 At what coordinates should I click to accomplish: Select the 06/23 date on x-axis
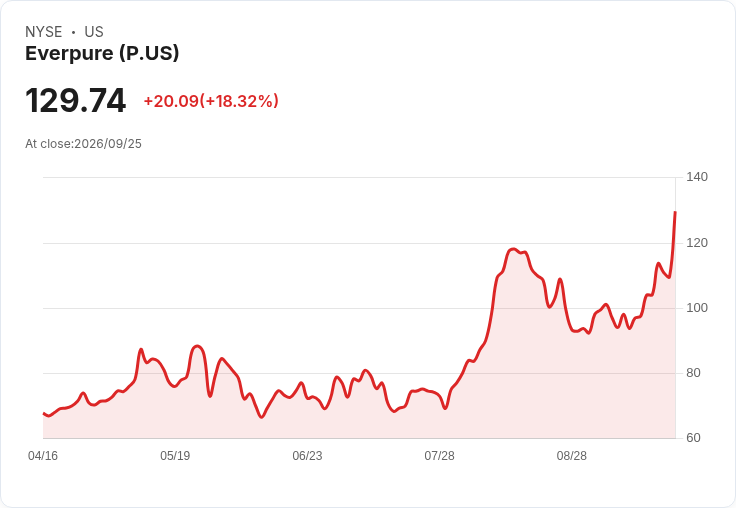click(x=307, y=455)
